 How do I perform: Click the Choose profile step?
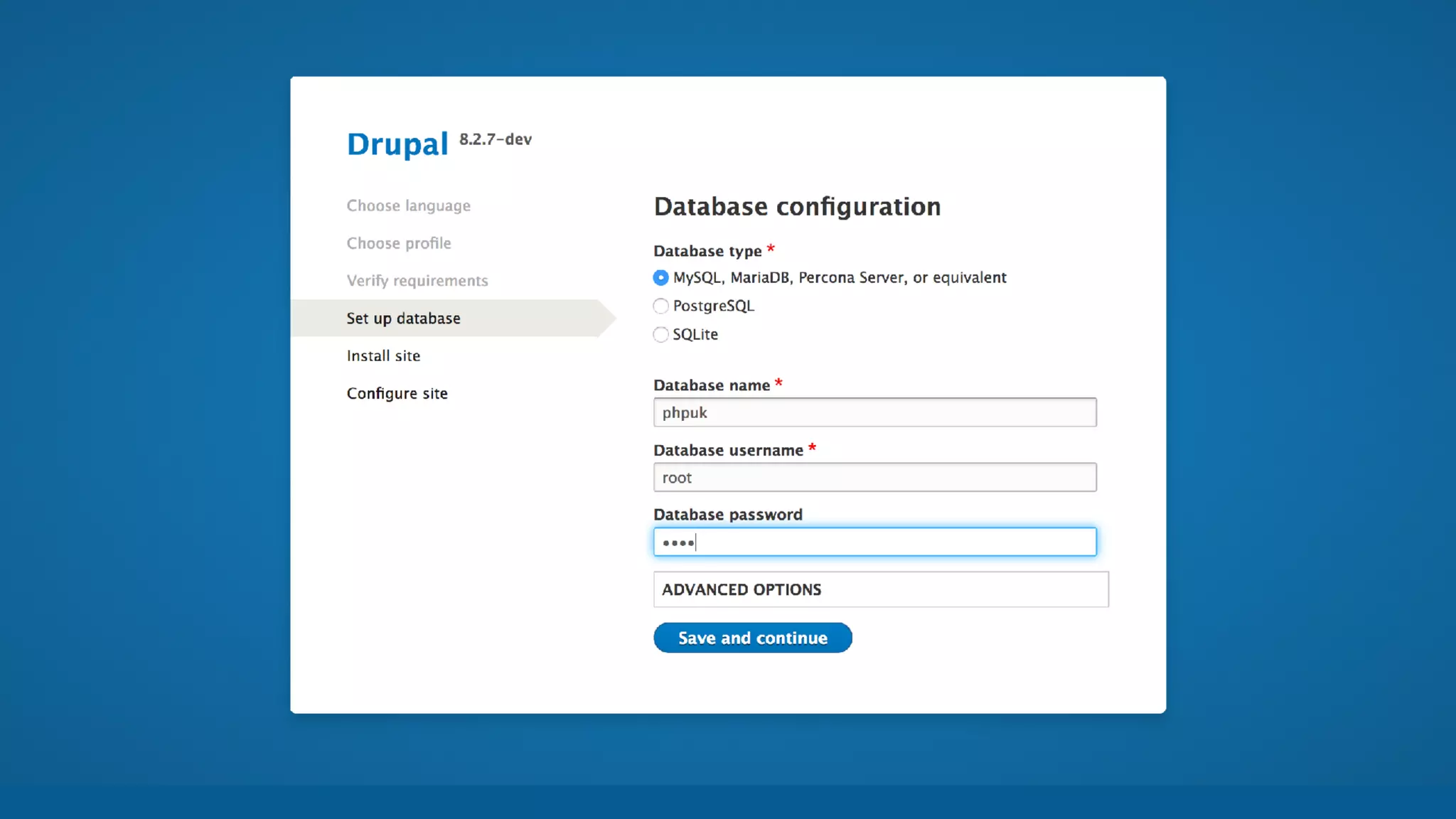coord(398,243)
